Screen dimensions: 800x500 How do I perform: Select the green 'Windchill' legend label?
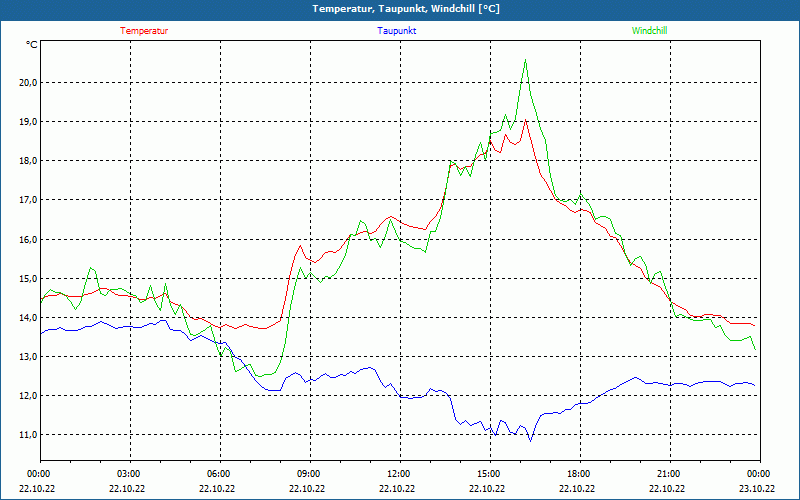pos(649,31)
